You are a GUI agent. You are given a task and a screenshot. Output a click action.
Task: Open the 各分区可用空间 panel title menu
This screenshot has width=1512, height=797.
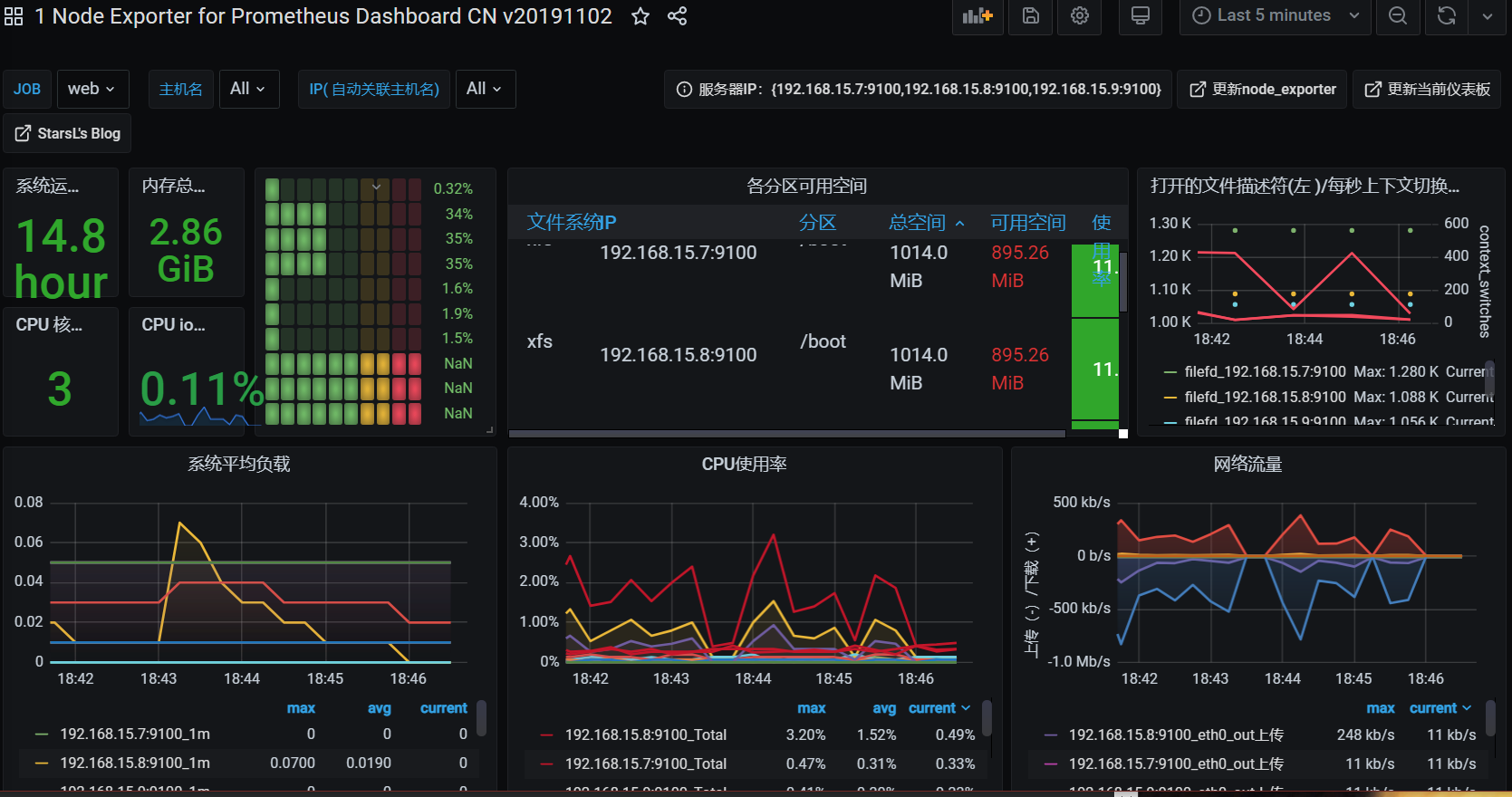806,186
